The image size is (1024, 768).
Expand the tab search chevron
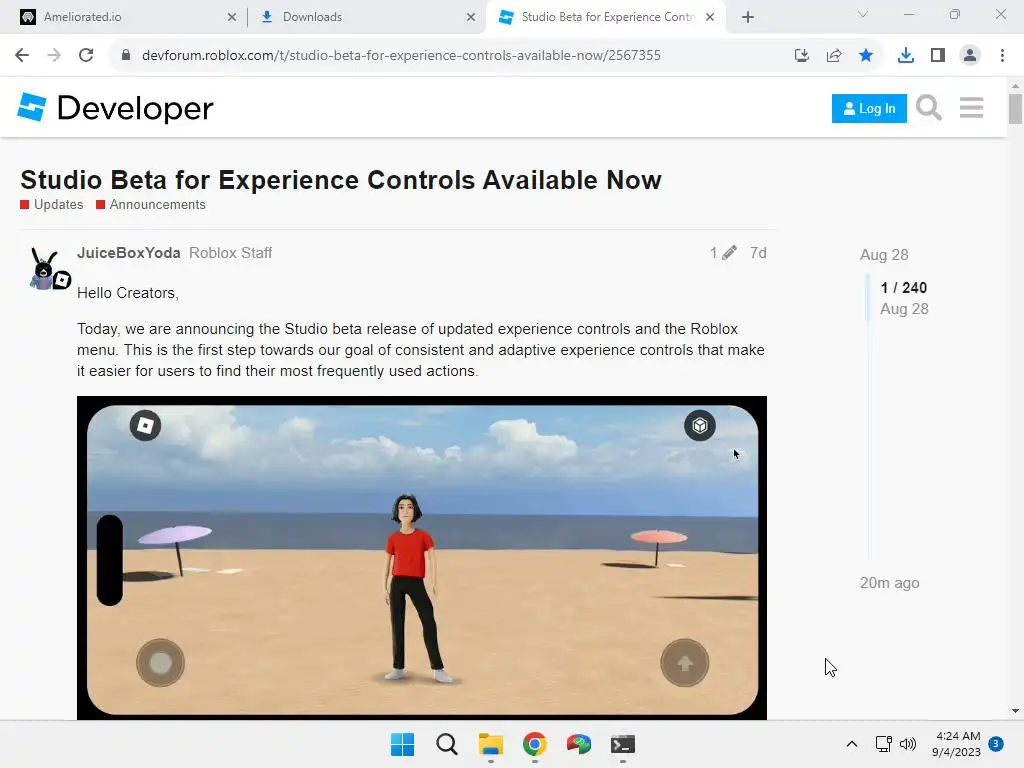pos(863,14)
